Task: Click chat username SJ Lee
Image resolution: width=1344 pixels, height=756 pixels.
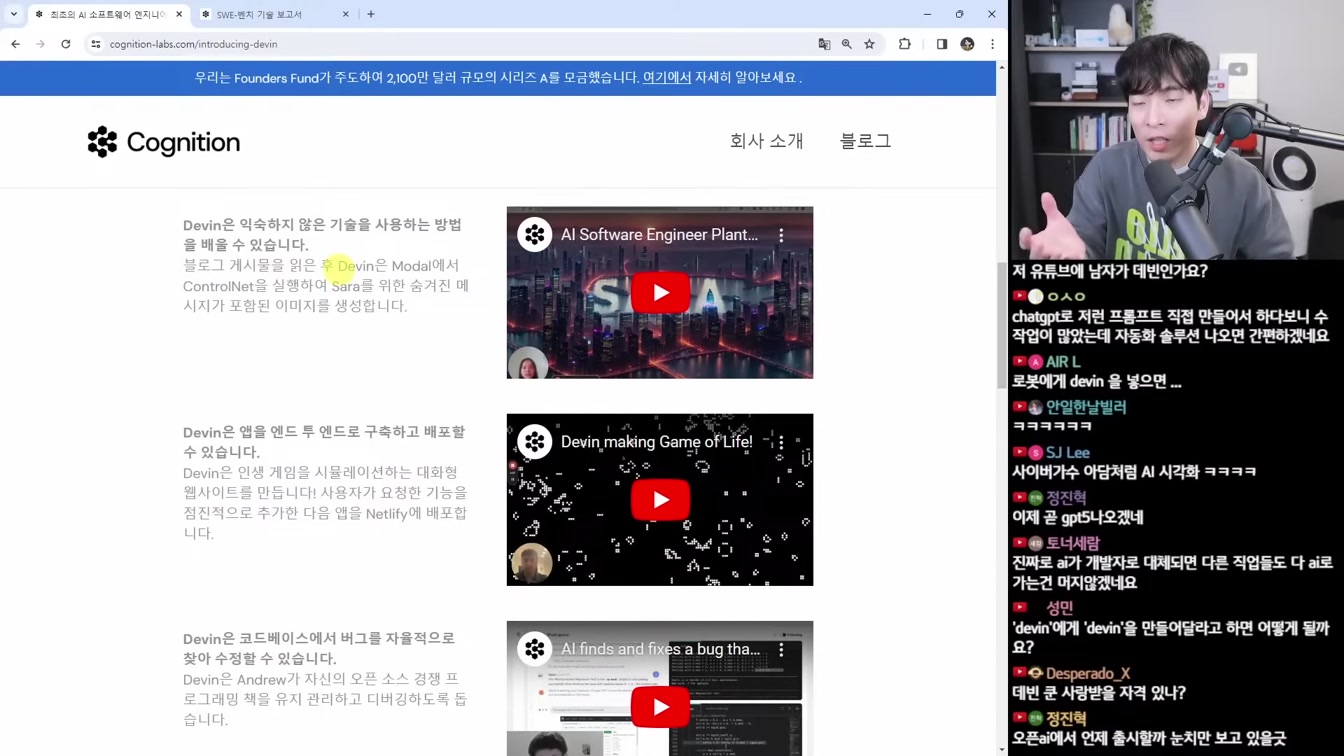Action: pos(1068,452)
